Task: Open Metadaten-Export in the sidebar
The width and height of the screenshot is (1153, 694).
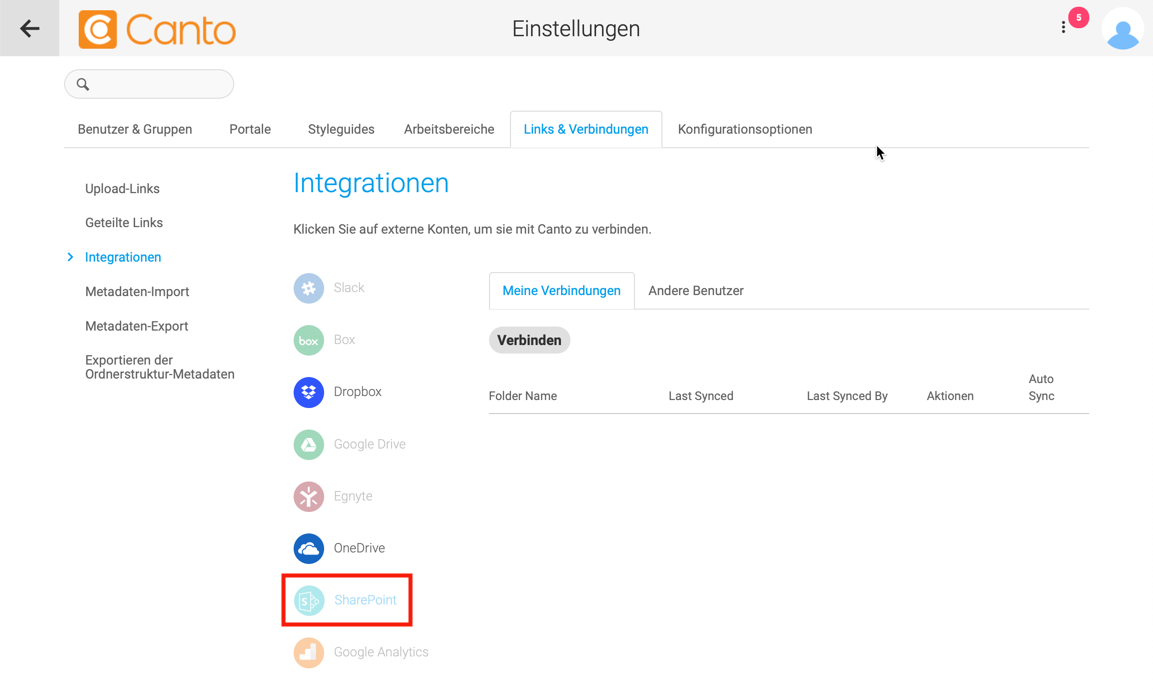Action: pyautogui.click(x=137, y=326)
